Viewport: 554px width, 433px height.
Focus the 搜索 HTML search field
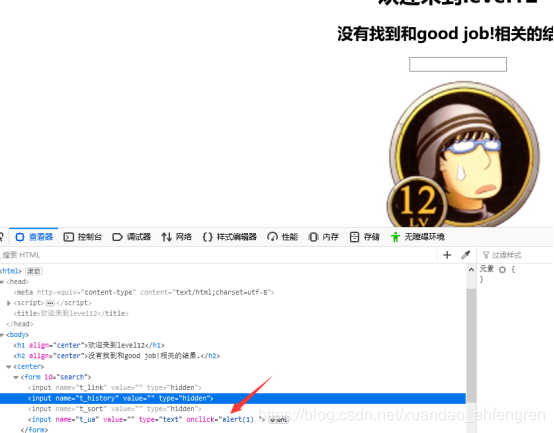(x=219, y=255)
